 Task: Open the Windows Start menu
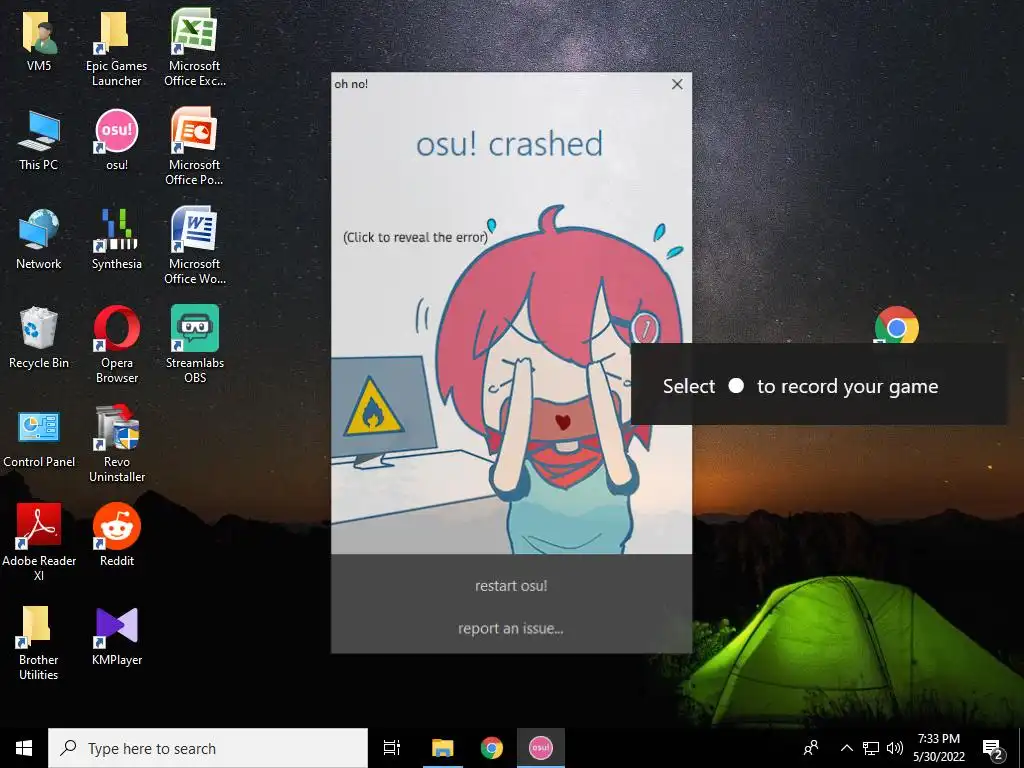(x=24, y=748)
